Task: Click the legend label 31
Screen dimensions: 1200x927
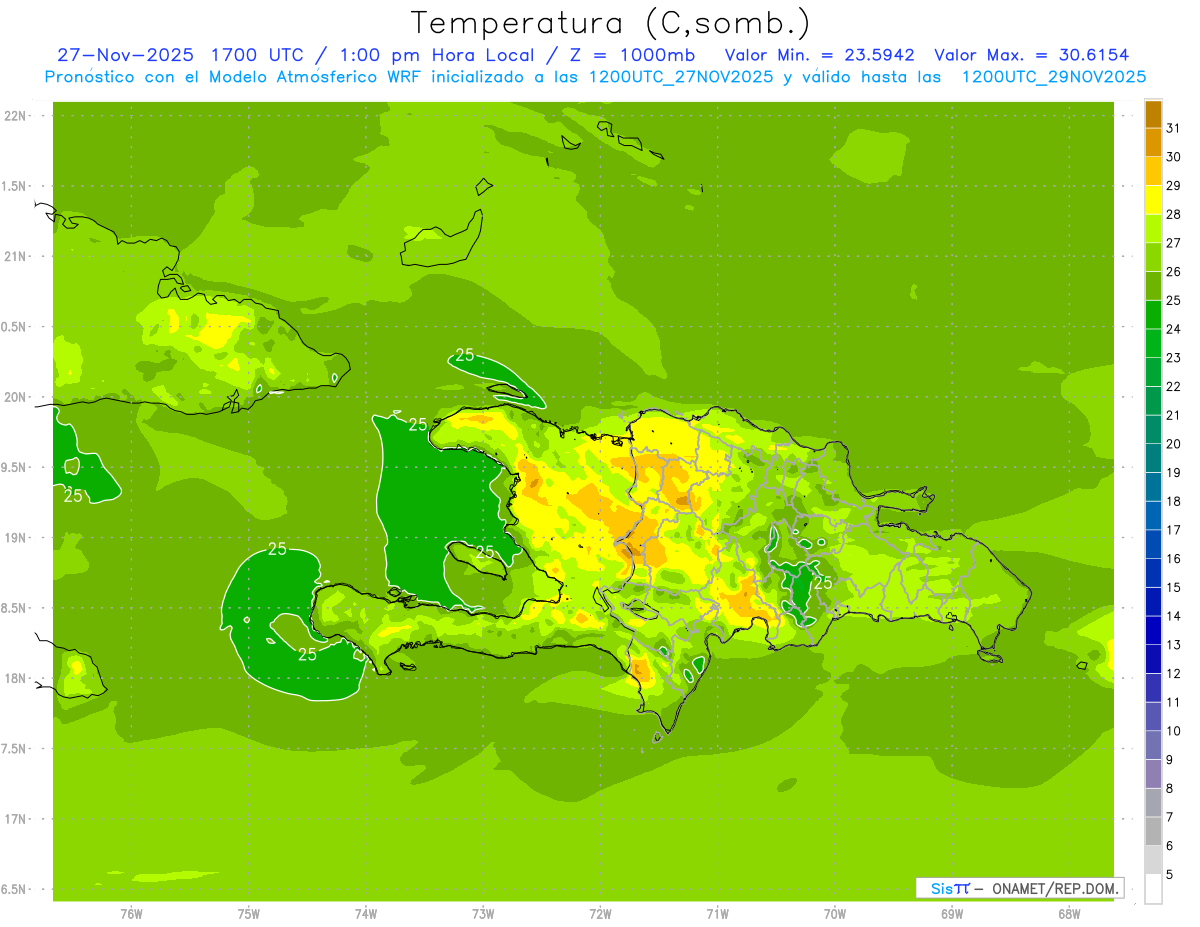Action: click(1173, 128)
